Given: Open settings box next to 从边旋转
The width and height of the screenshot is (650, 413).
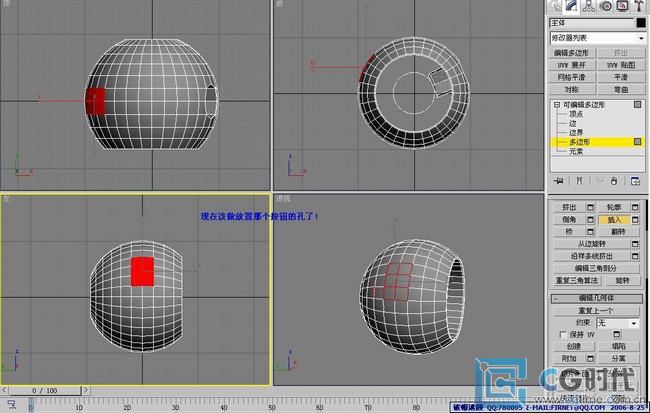Looking at the screenshot, I should tap(635, 244).
